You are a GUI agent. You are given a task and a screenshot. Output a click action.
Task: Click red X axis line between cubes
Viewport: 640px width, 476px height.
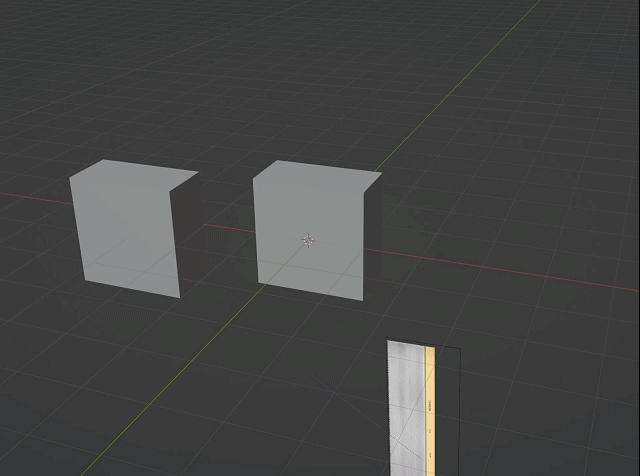(225, 227)
